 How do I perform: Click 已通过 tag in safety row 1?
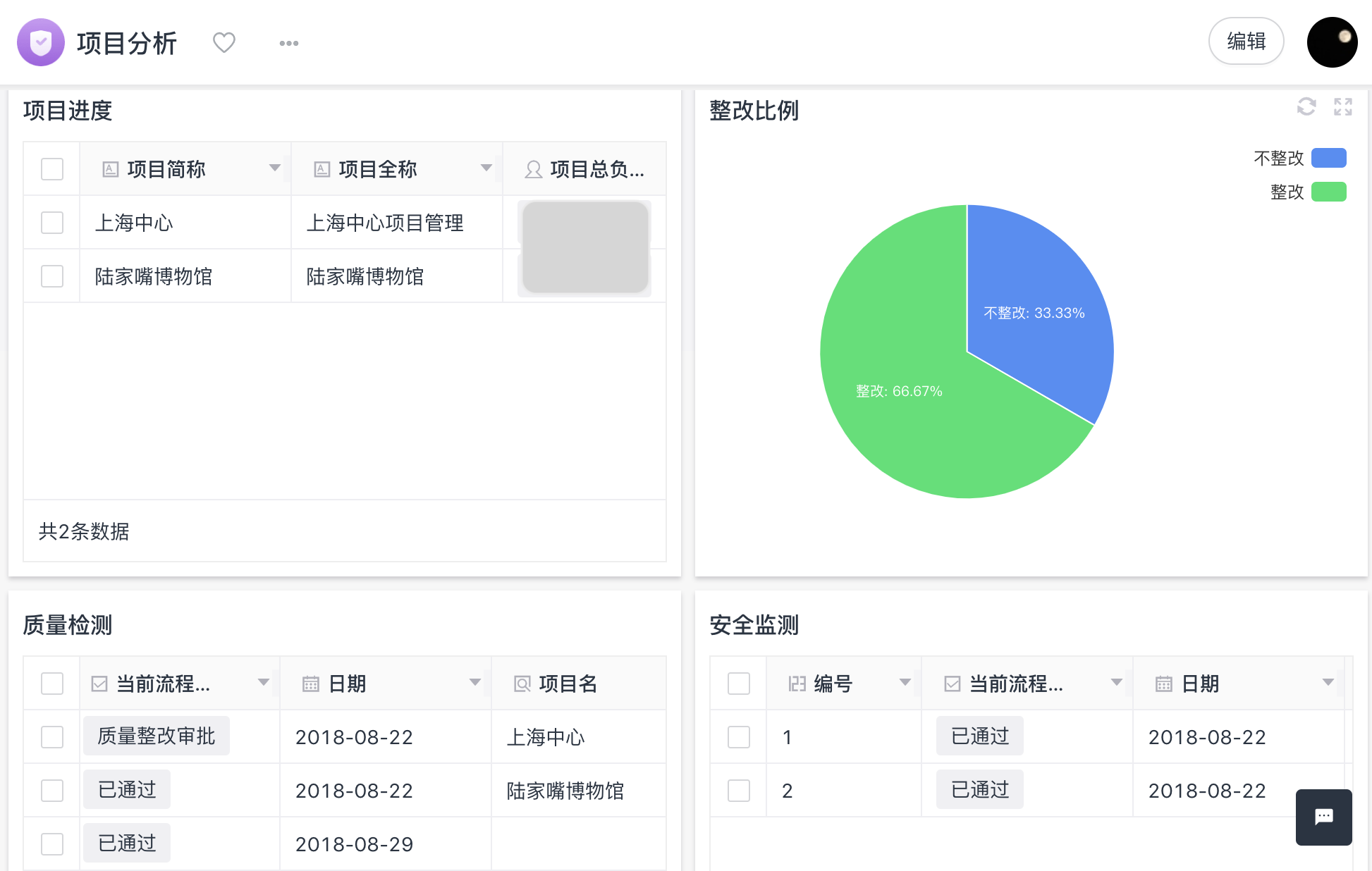[x=980, y=736]
